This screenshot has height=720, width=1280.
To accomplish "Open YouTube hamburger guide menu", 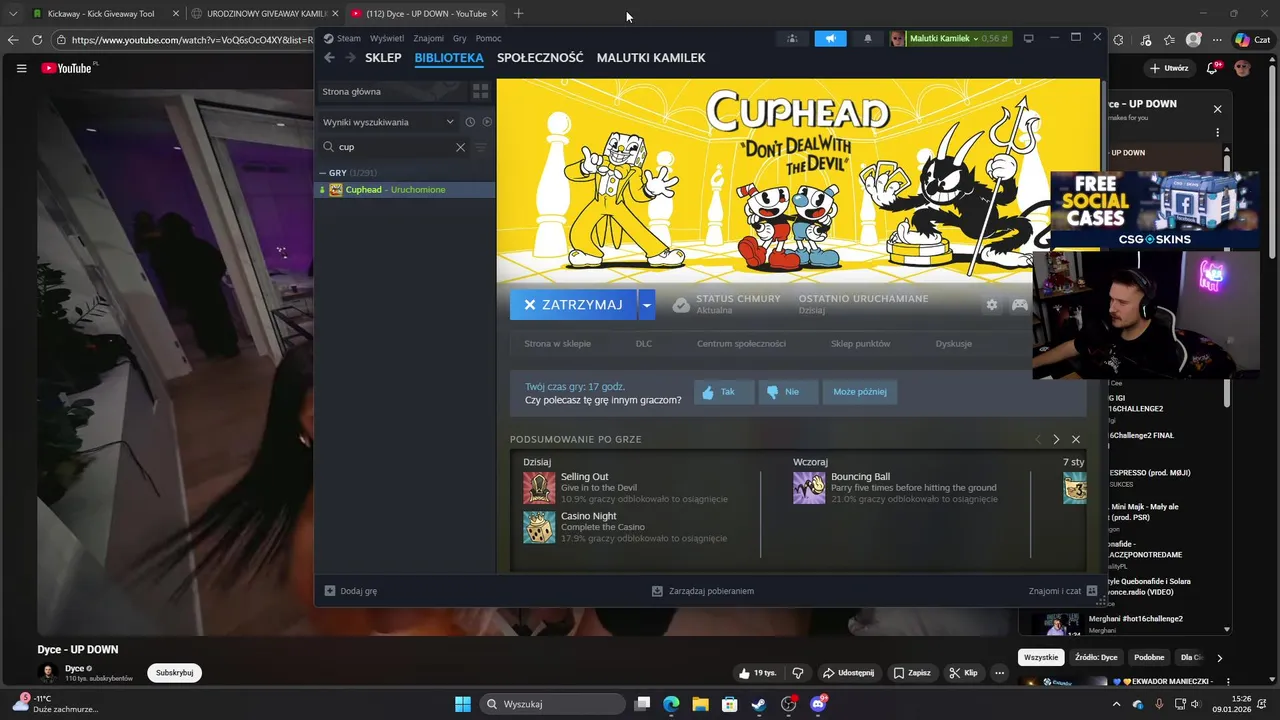I will [x=21, y=68].
